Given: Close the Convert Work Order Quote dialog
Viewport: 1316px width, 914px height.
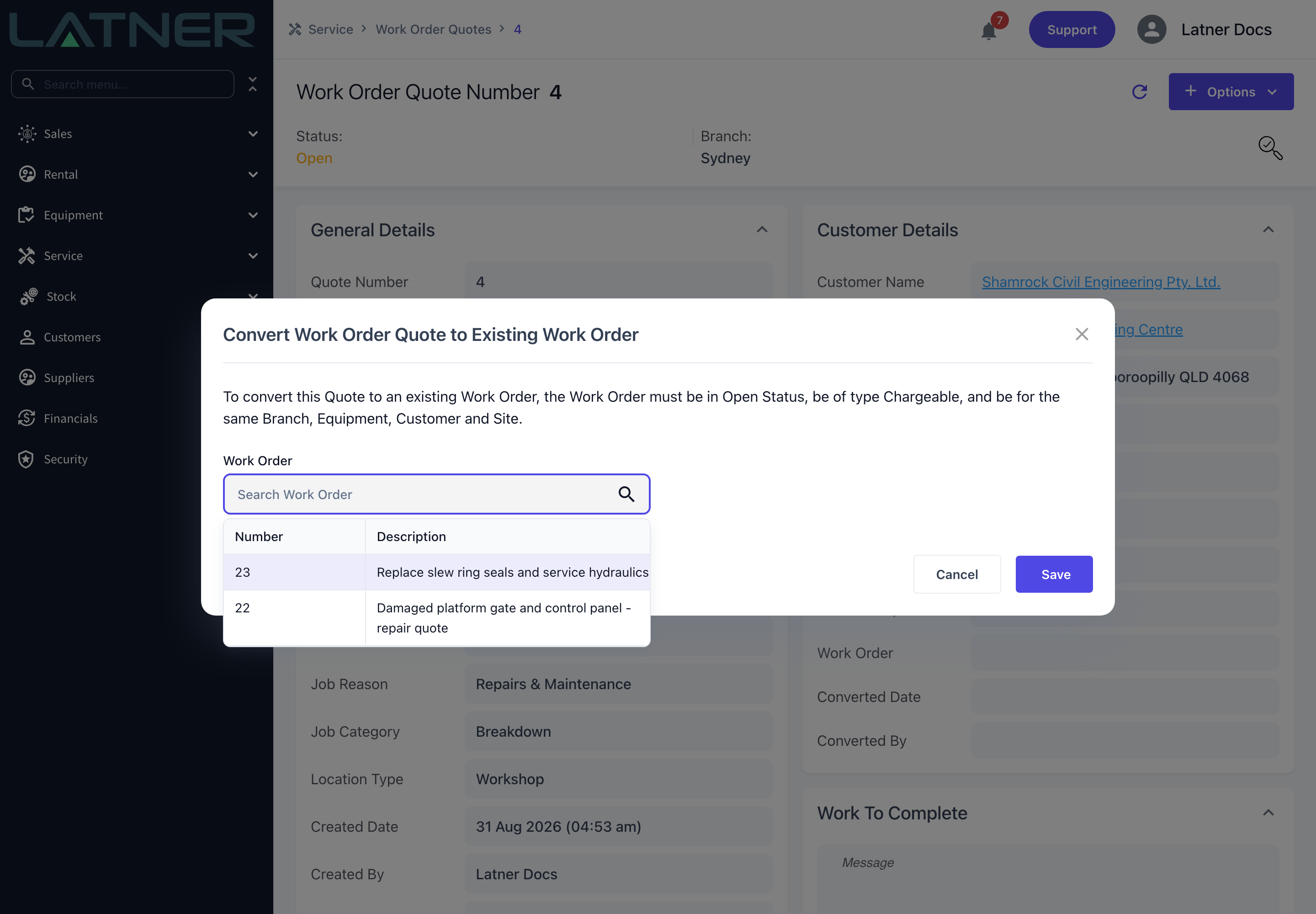Looking at the screenshot, I should pyautogui.click(x=1081, y=335).
